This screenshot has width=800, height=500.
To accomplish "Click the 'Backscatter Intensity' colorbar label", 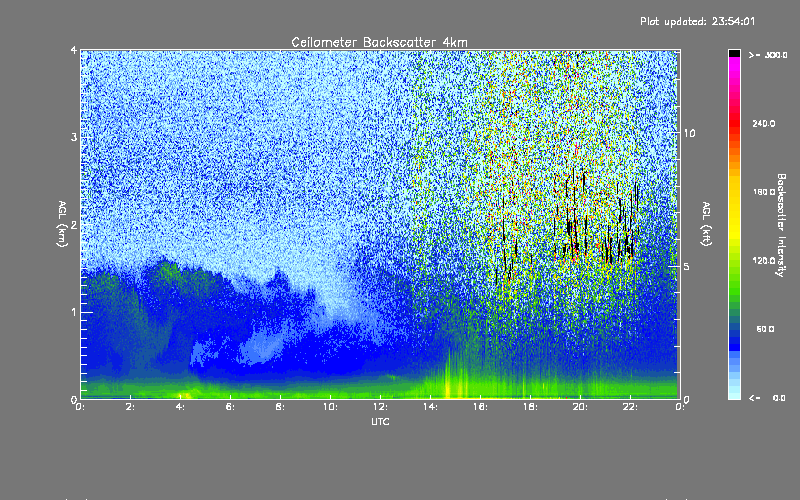I will click(781, 225).
